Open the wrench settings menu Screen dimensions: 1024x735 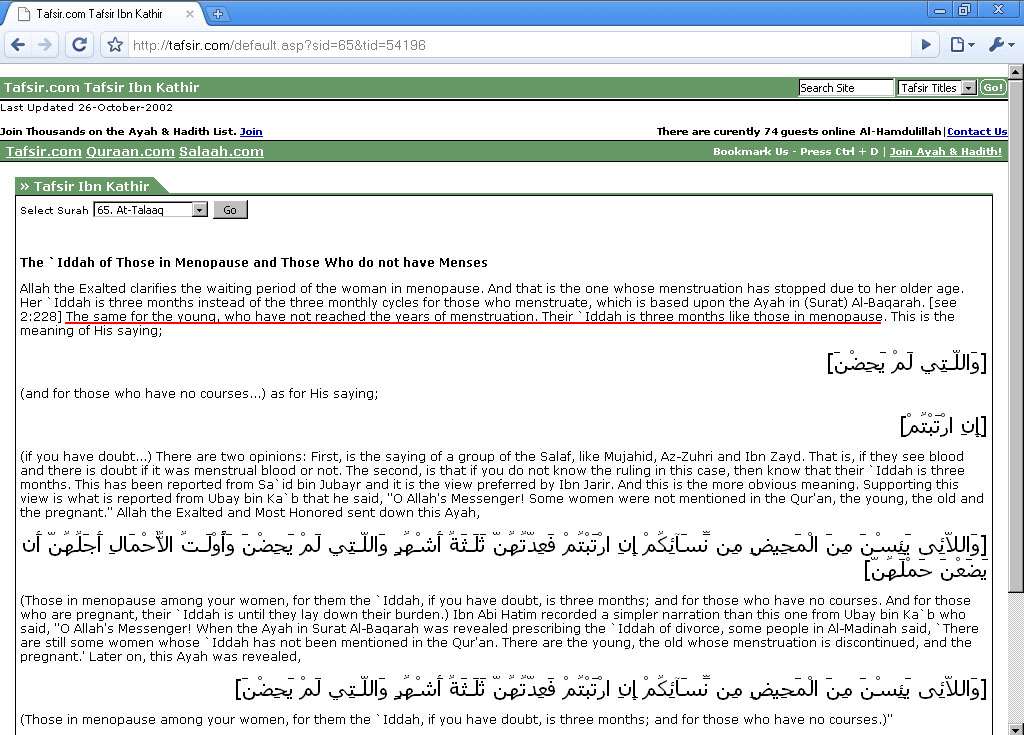pyautogui.click(x=1001, y=44)
